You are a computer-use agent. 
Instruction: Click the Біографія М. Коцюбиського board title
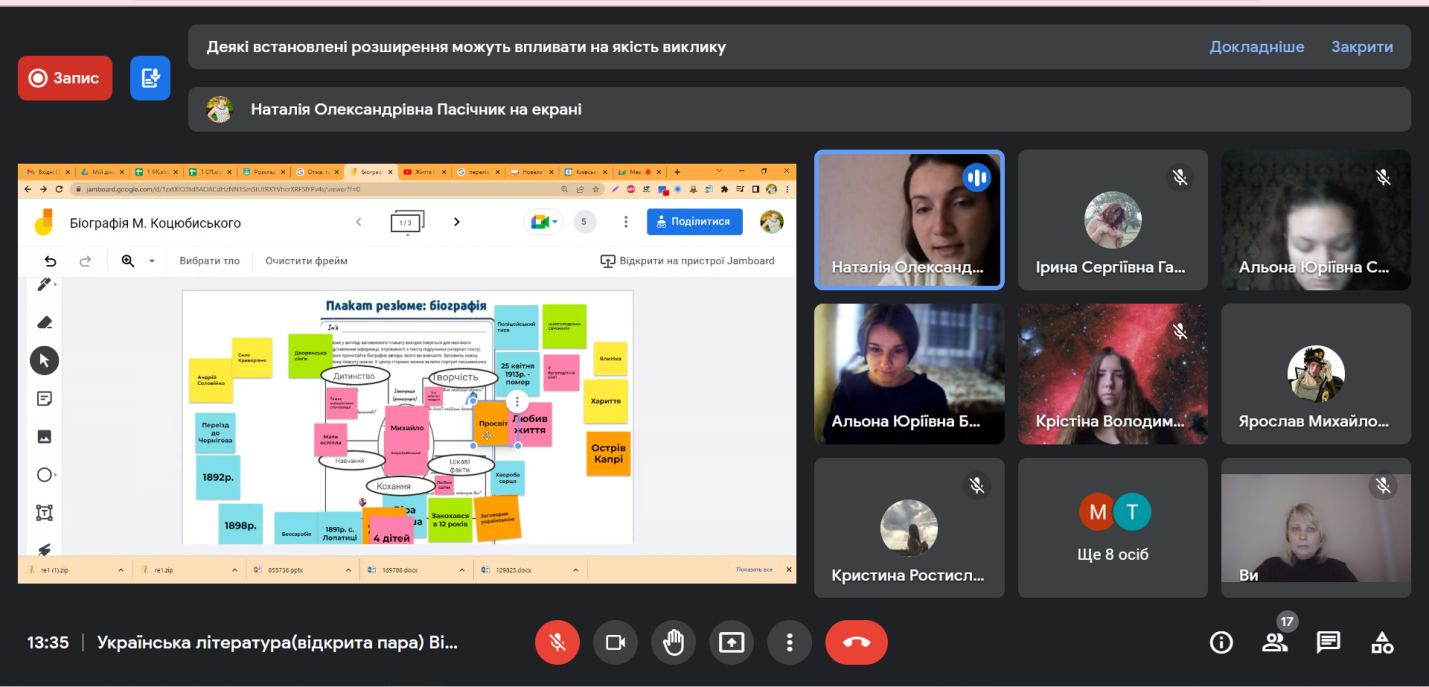tap(155, 223)
